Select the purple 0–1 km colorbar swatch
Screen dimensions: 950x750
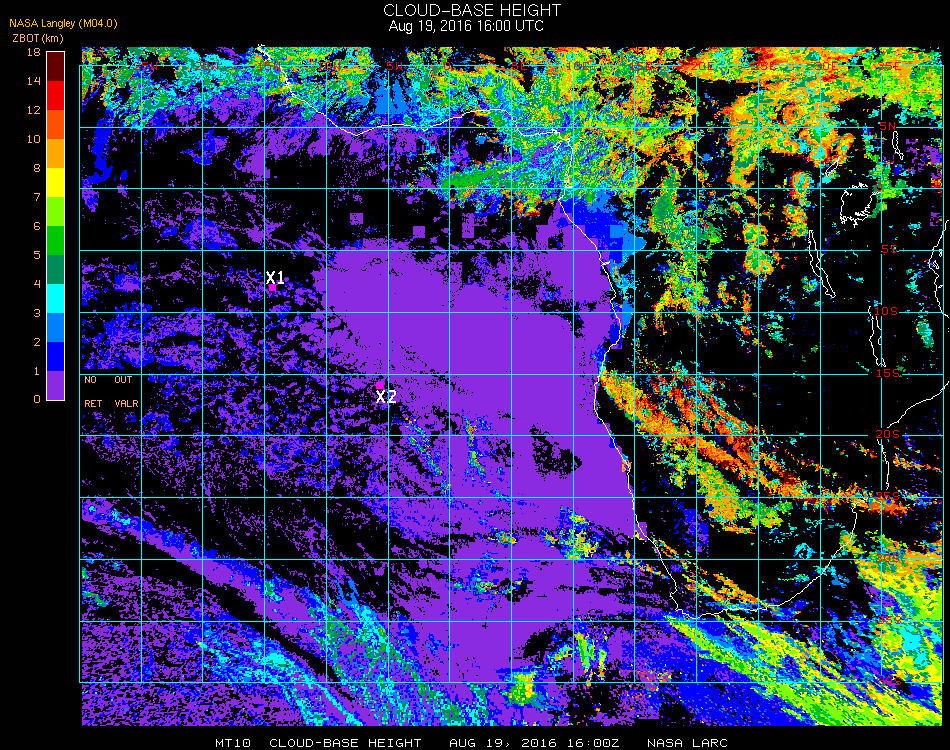(x=55, y=385)
